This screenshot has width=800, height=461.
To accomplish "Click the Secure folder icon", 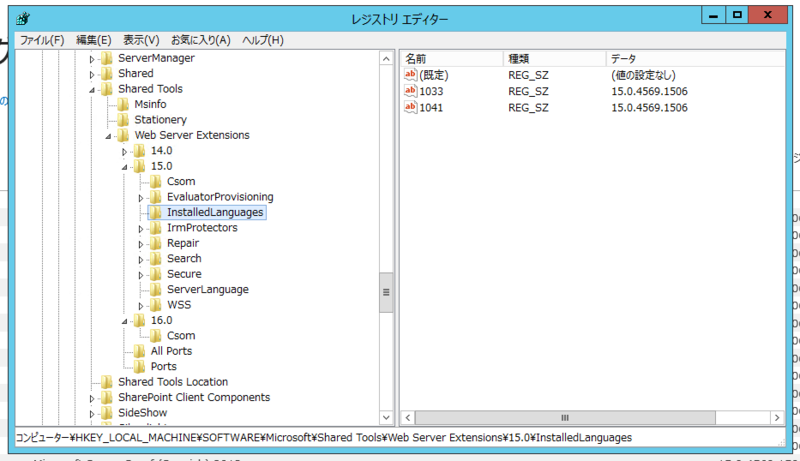I will click(x=156, y=274).
